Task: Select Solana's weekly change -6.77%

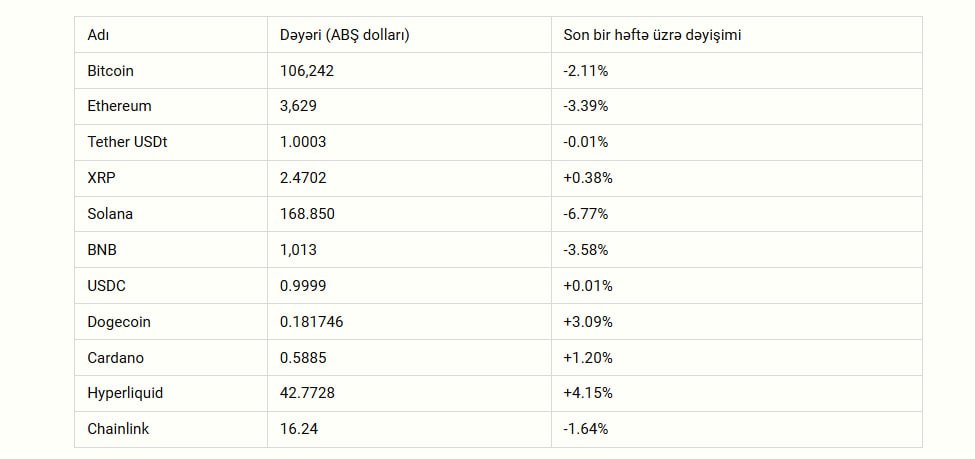Action: 586,214
